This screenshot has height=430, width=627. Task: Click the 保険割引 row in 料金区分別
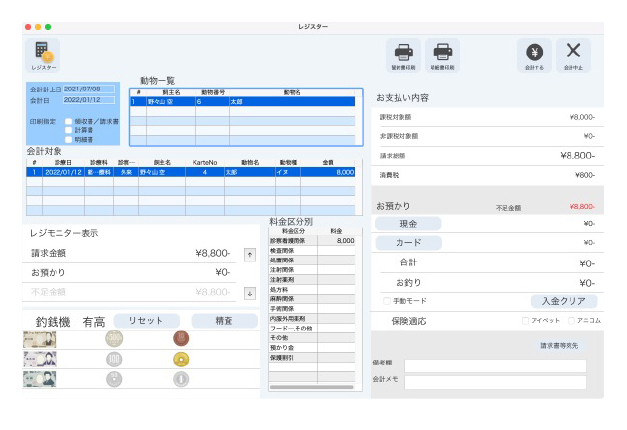pos(312,358)
